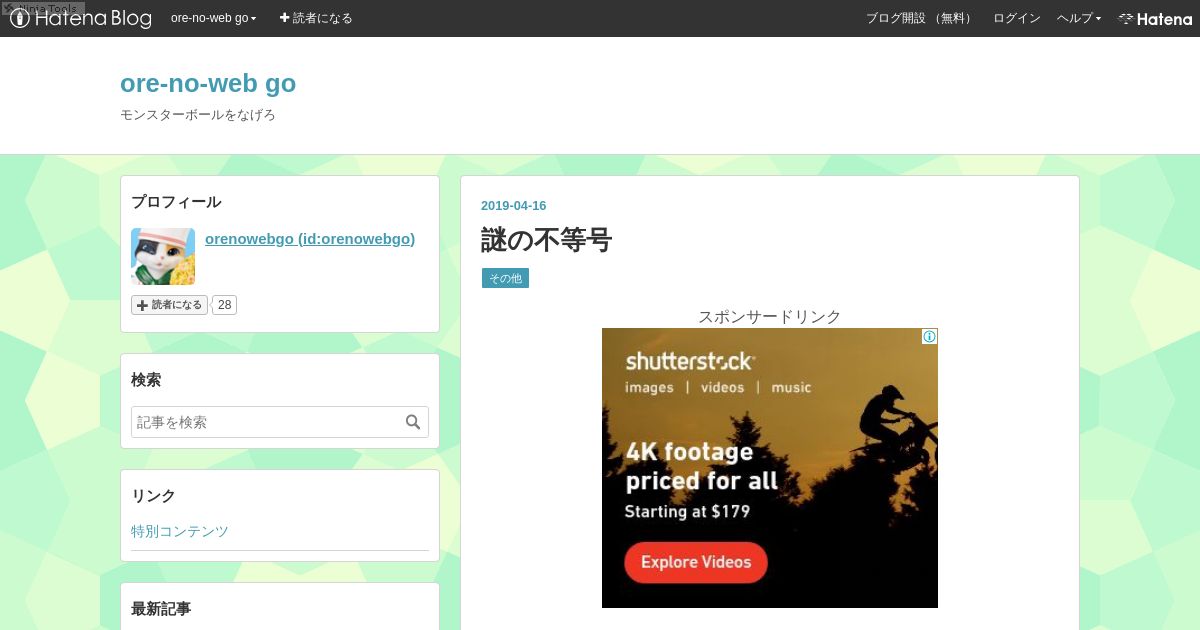The height and width of the screenshot is (630, 1200).
Task: Click the モンスターボールをなげろ blog description
Action: pyautogui.click(x=198, y=115)
